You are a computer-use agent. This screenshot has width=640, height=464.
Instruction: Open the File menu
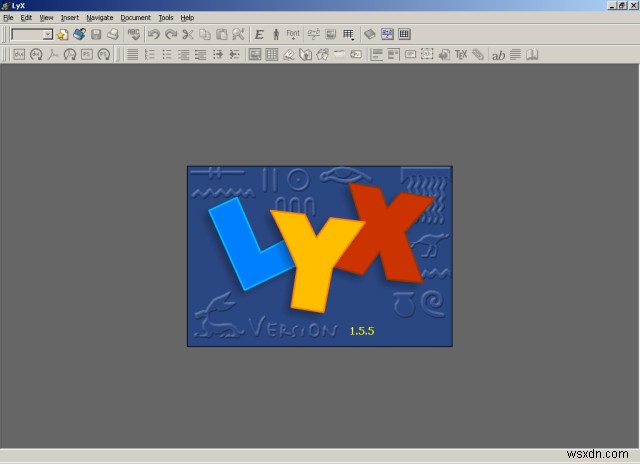pyautogui.click(x=8, y=18)
